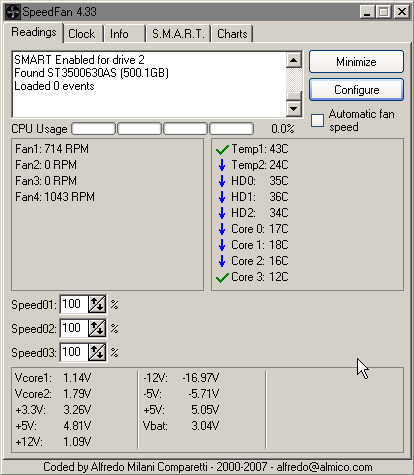Click the 'Core 1: 18C' reading

tap(260, 245)
